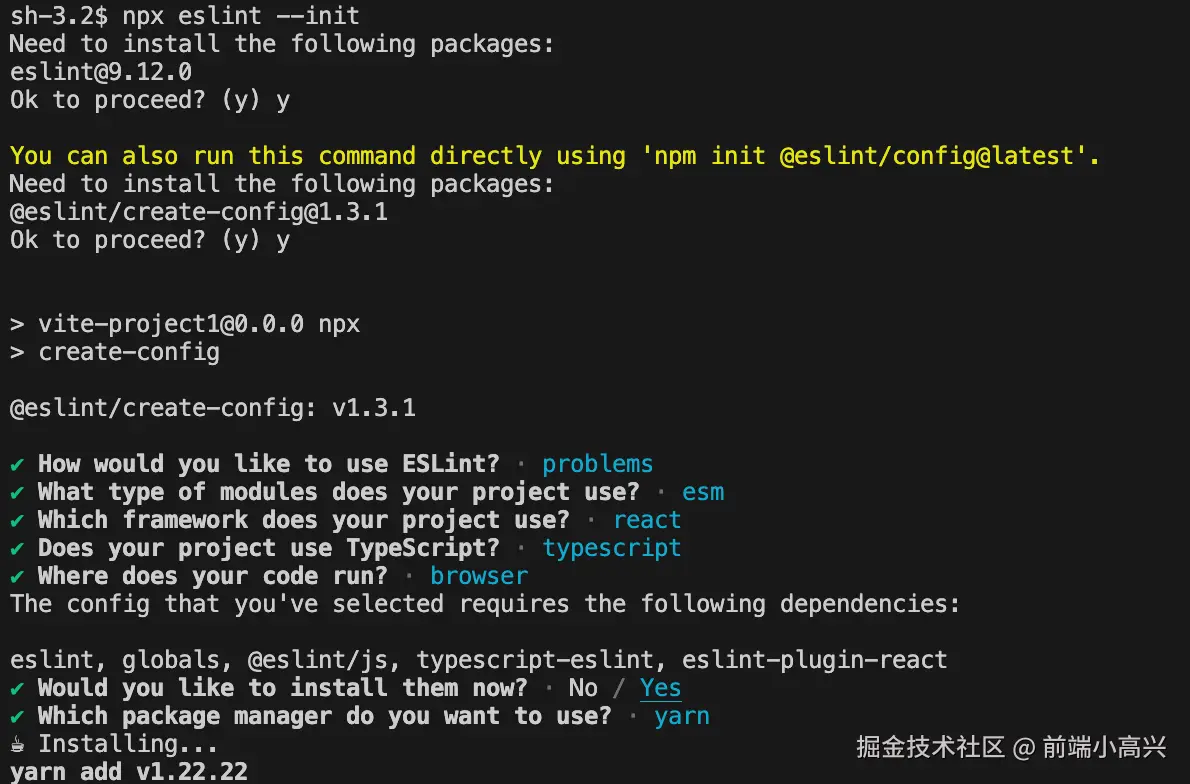This screenshot has height=784, width=1190.
Task: Click the blue problems answer
Action: (597, 464)
